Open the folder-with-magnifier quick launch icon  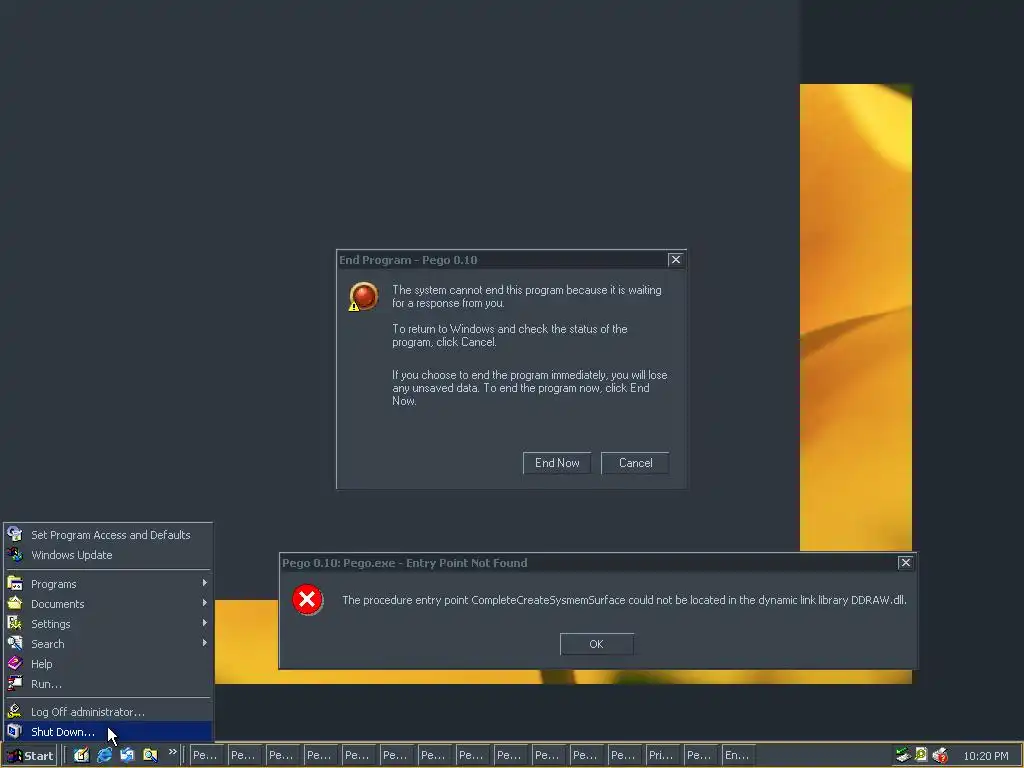coord(150,755)
